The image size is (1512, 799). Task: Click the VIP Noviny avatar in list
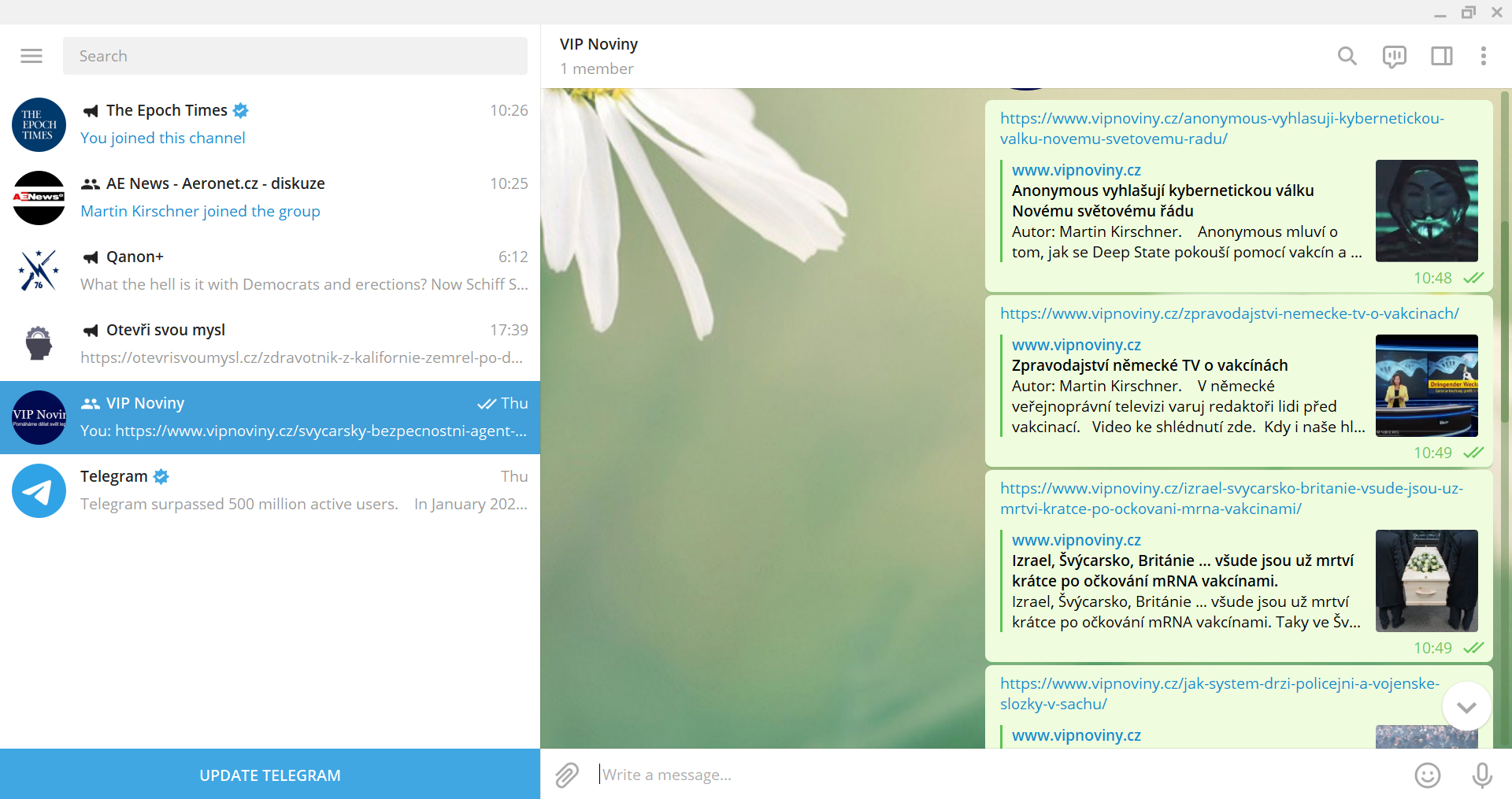(x=39, y=417)
